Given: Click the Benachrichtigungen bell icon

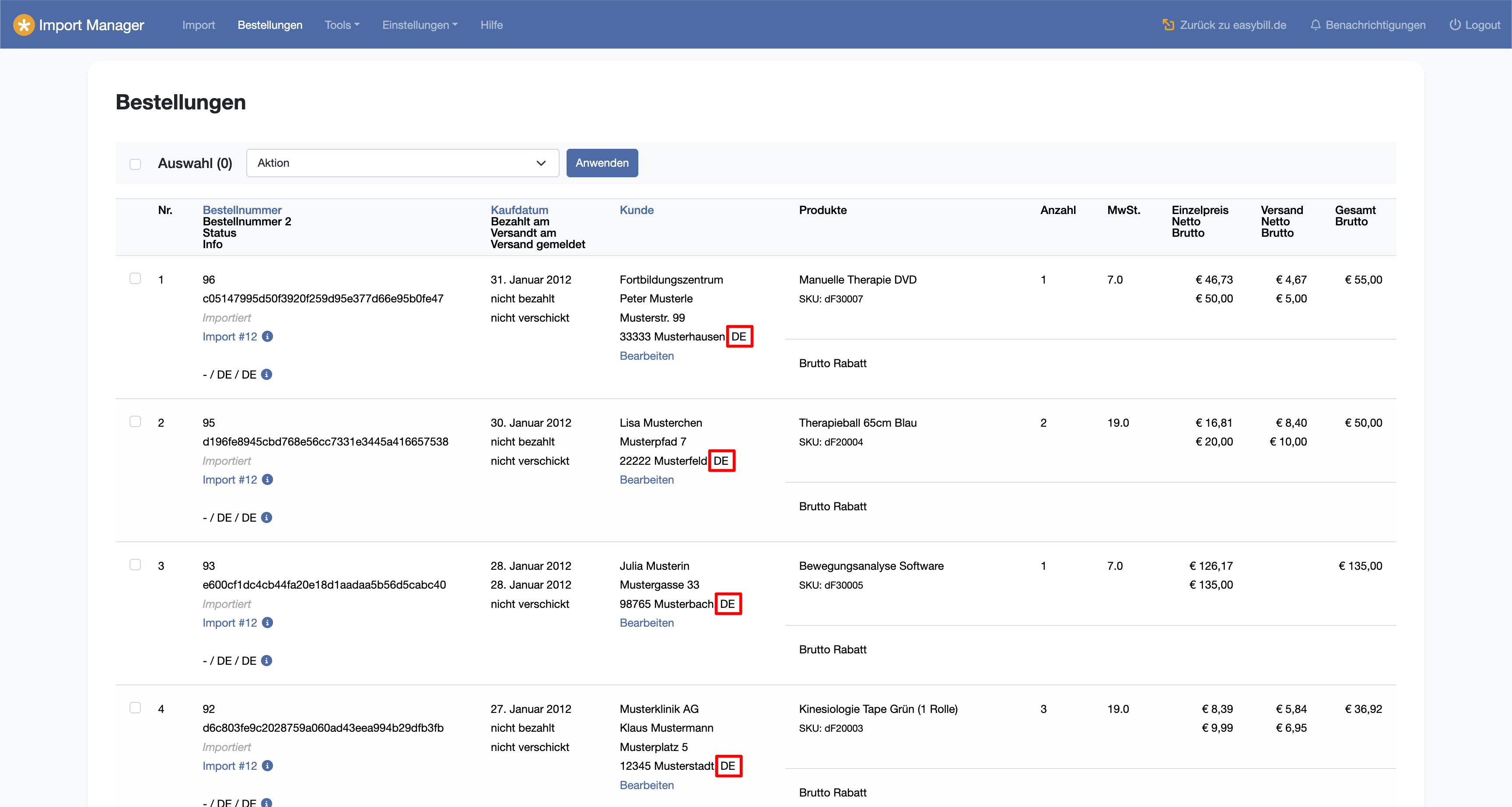Looking at the screenshot, I should (x=1316, y=25).
